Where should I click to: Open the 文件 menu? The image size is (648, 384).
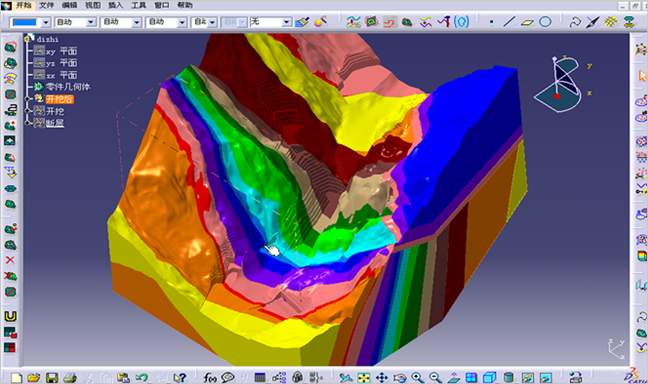(46, 5)
